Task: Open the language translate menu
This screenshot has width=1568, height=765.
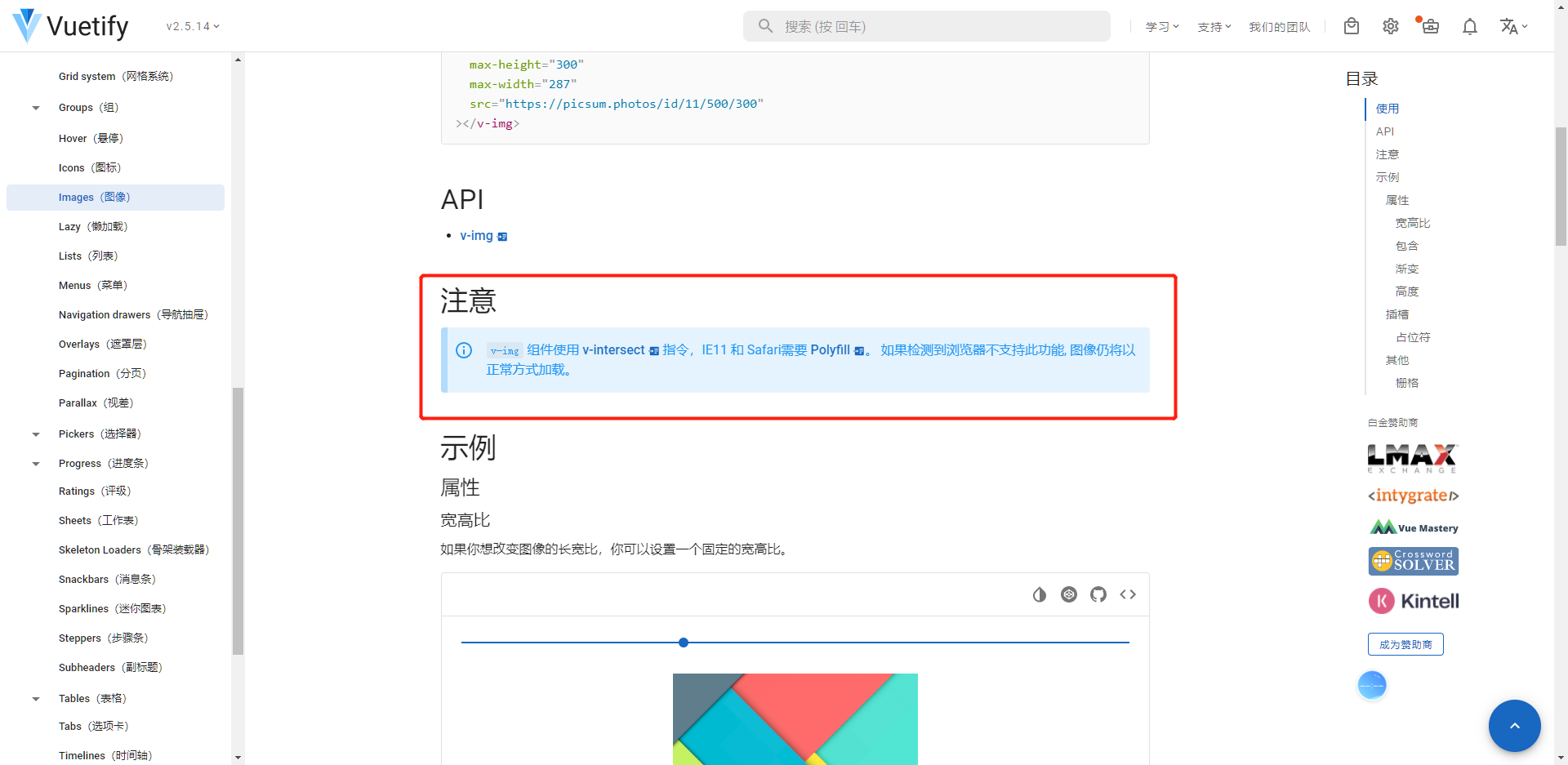Action: pyautogui.click(x=1513, y=26)
